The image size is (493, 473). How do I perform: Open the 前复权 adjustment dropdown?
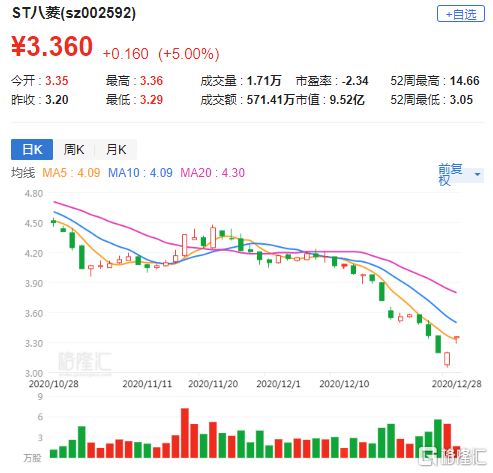click(461, 174)
